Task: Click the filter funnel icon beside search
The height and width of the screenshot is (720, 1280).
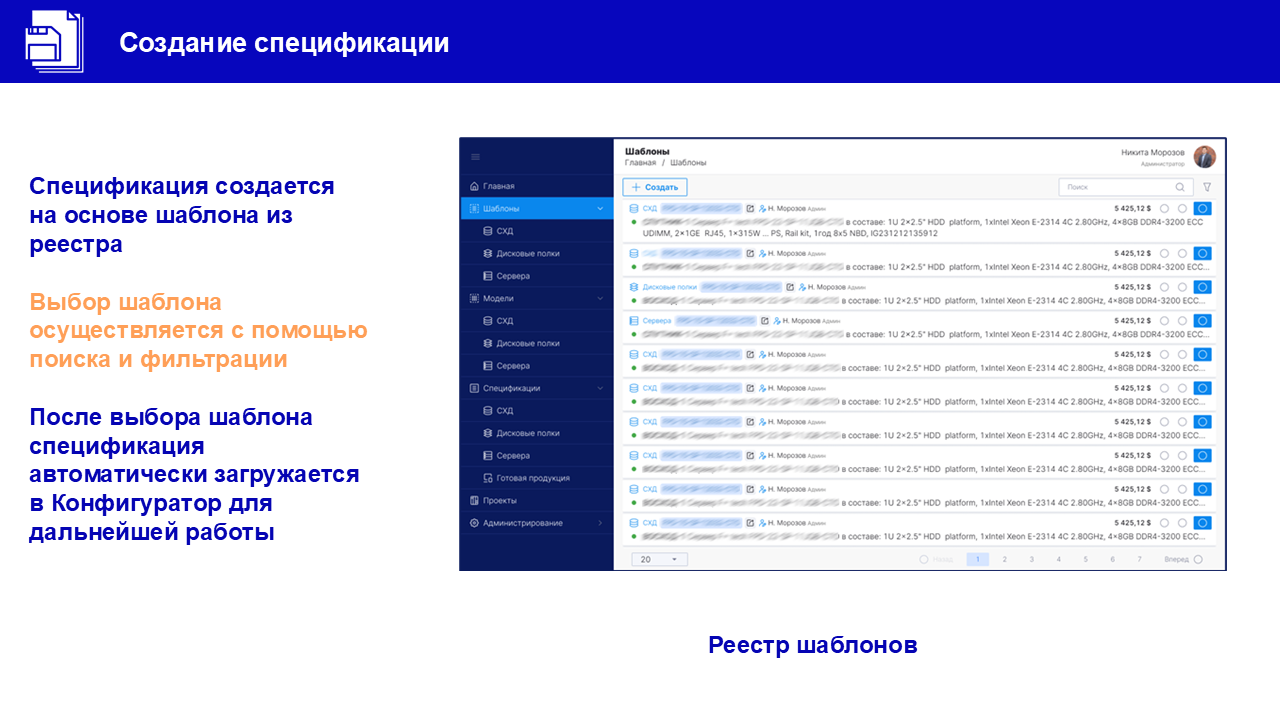Action: 1207,187
